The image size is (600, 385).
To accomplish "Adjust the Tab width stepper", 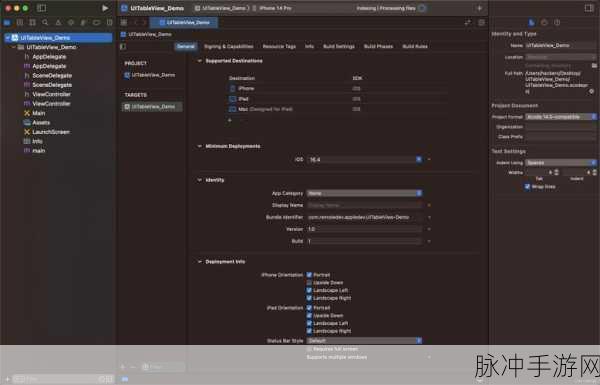I will (x=556, y=173).
